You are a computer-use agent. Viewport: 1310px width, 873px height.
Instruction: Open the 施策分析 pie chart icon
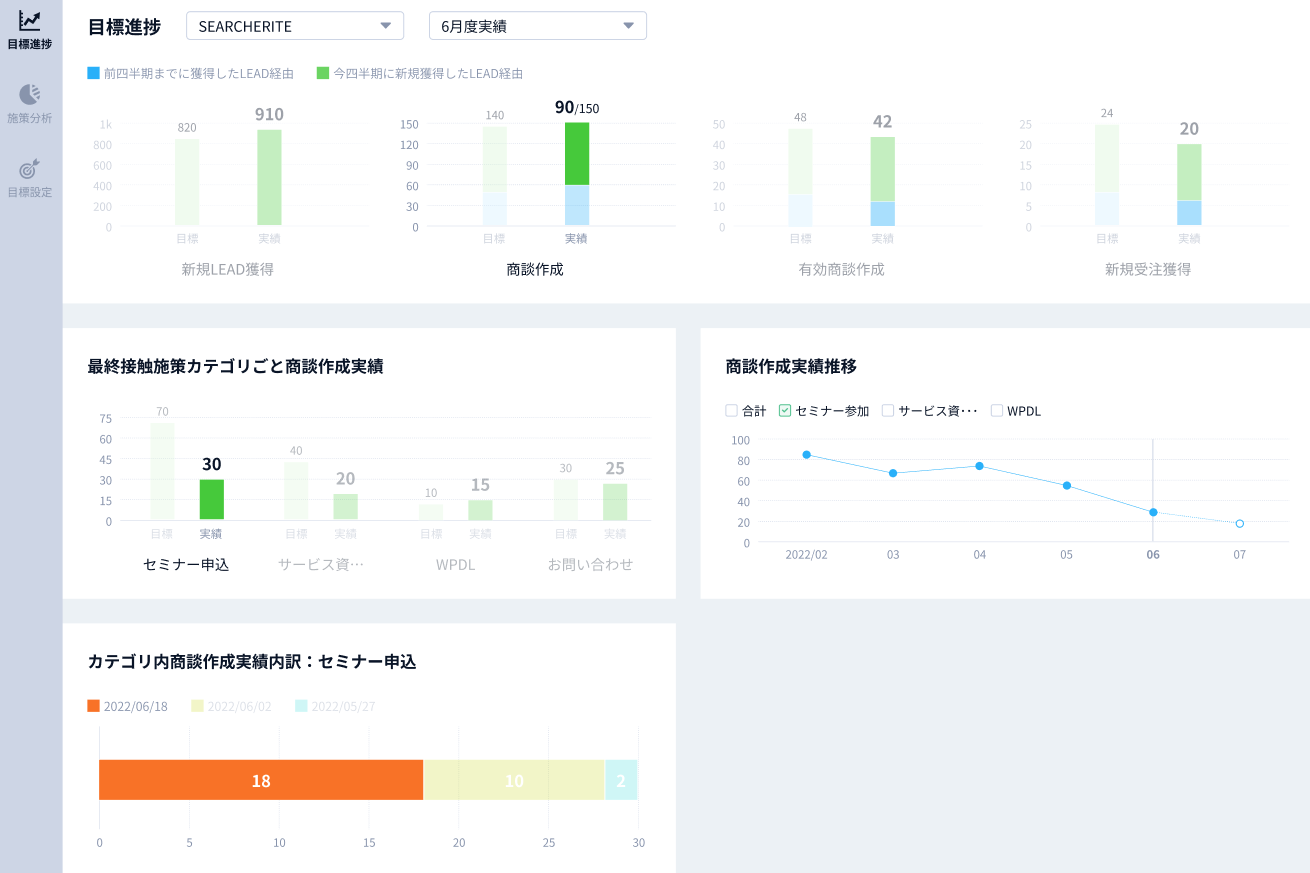point(30,94)
